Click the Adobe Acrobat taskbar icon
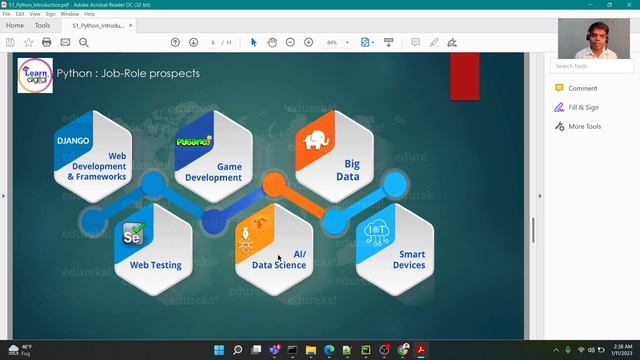Image resolution: width=640 pixels, height=360 pixels. point(421,350)
